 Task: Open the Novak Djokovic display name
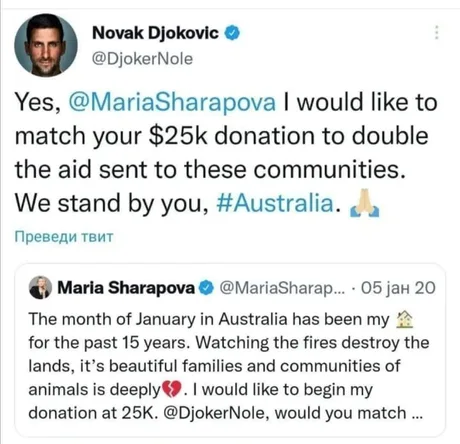coord(155,33)
